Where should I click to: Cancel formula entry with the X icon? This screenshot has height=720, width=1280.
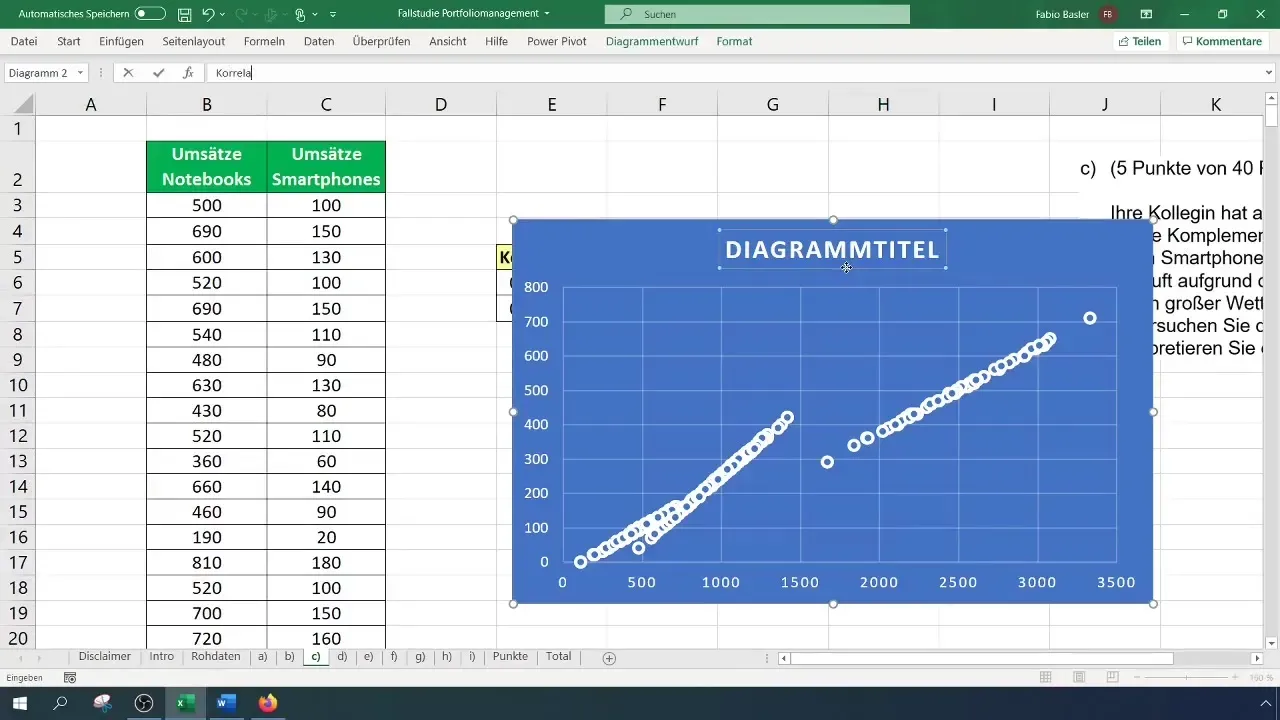[x=128, y=73]
